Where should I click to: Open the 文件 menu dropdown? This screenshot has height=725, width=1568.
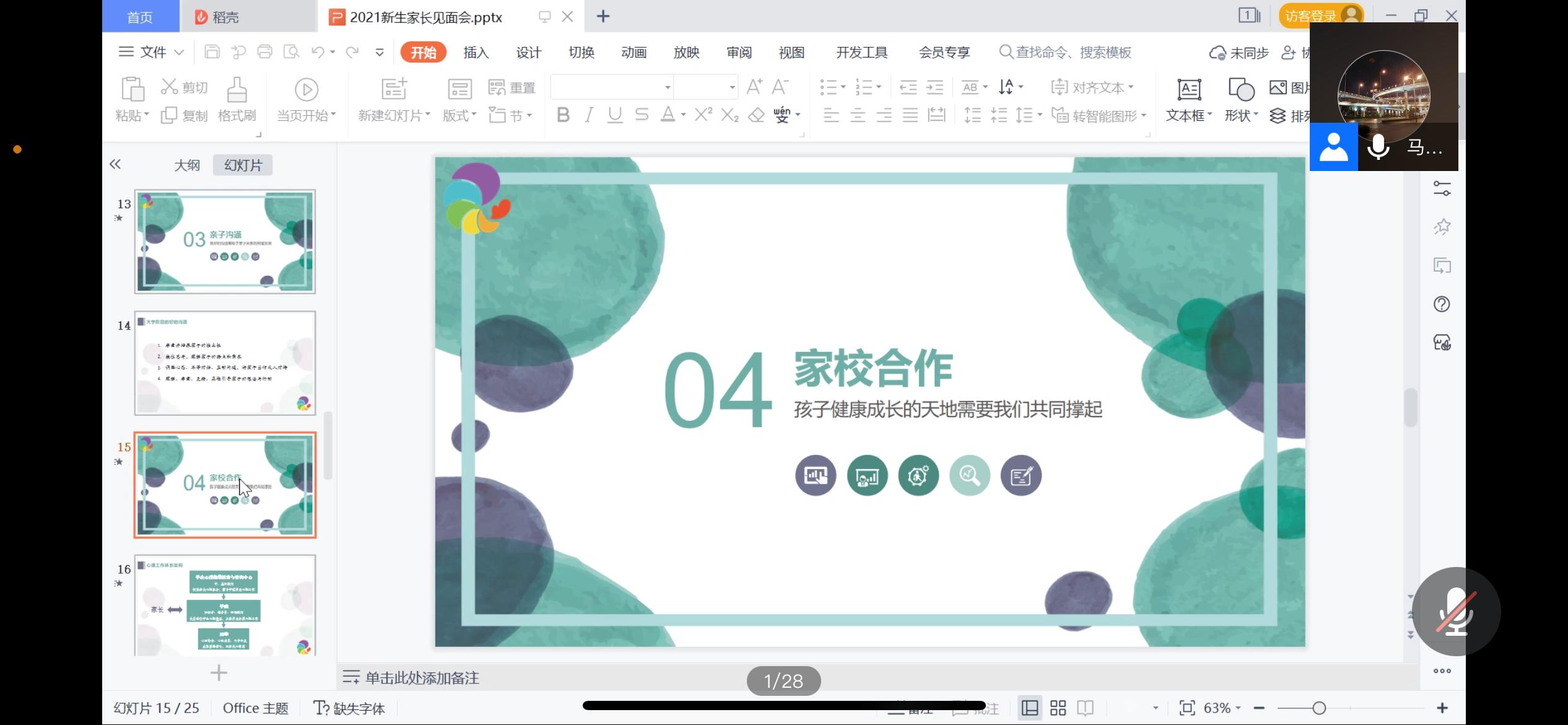click(152, 52)
